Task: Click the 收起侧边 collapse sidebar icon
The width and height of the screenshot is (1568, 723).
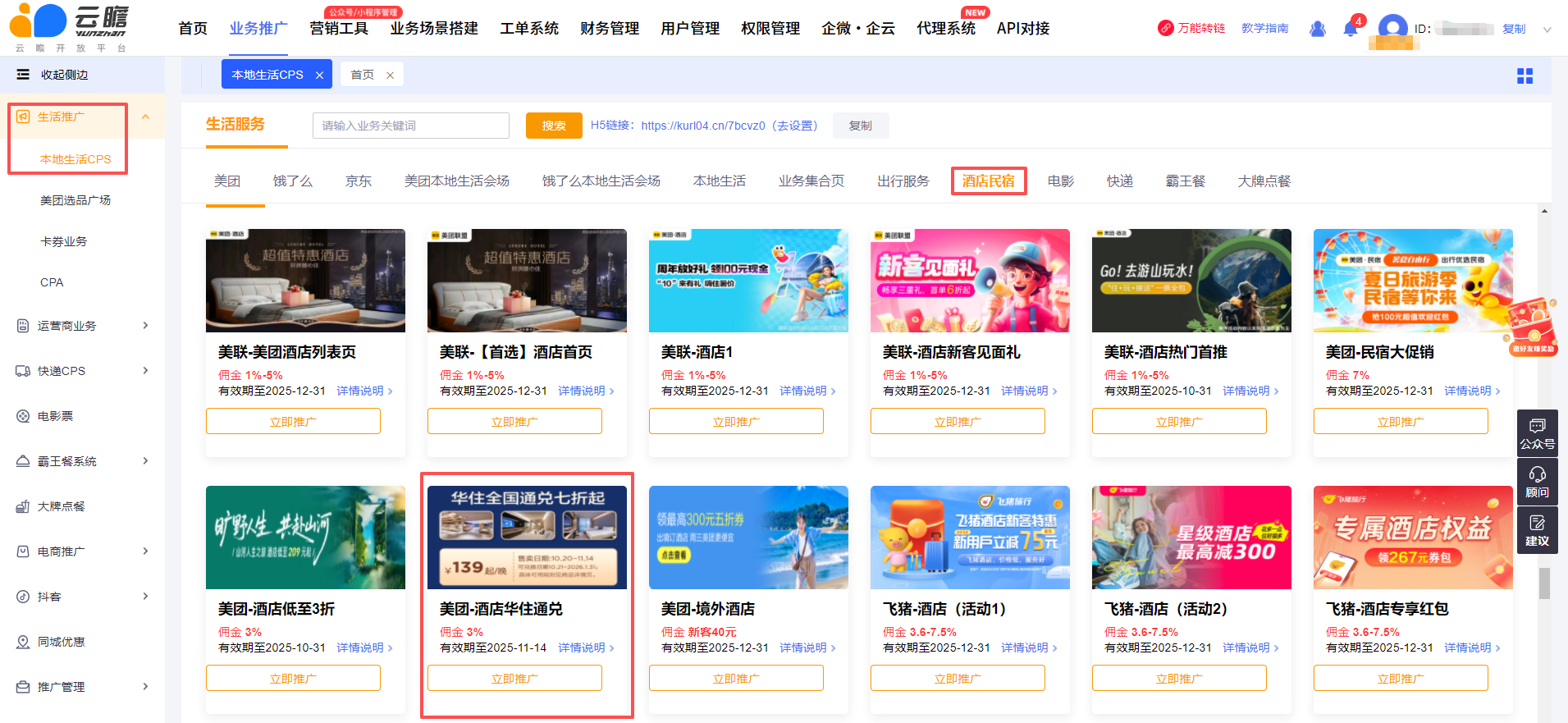Action: [x=23, y=75]
